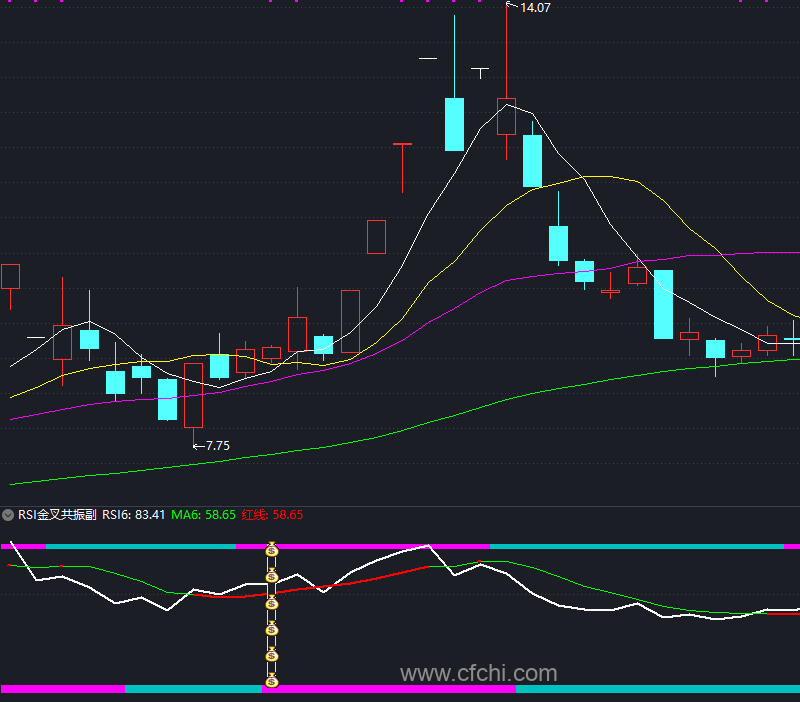The image size is (800, 702).
Task: Select the second money bag icon from top
Action: [x=272, y=576]
